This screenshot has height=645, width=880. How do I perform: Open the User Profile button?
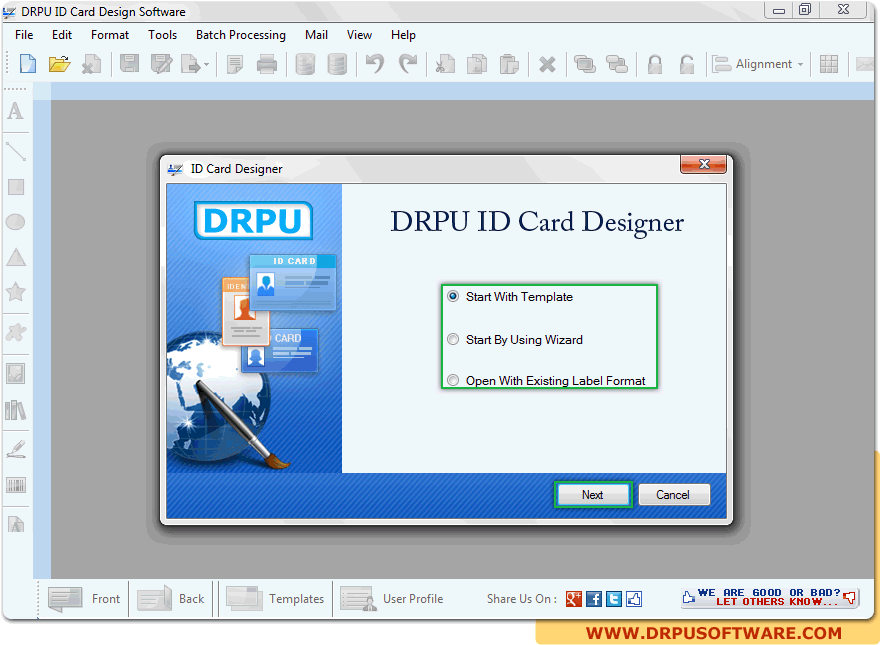[392, 599]
